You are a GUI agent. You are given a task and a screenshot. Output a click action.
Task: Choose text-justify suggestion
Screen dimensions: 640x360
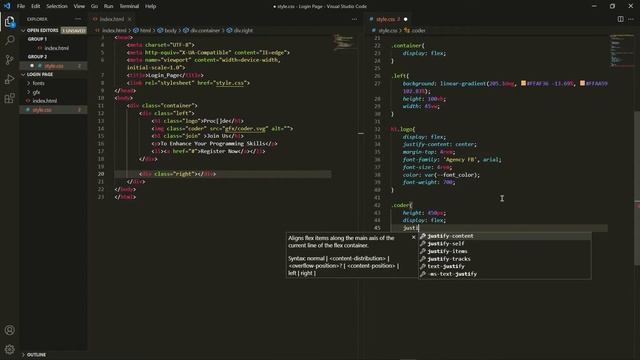(505, 267)
